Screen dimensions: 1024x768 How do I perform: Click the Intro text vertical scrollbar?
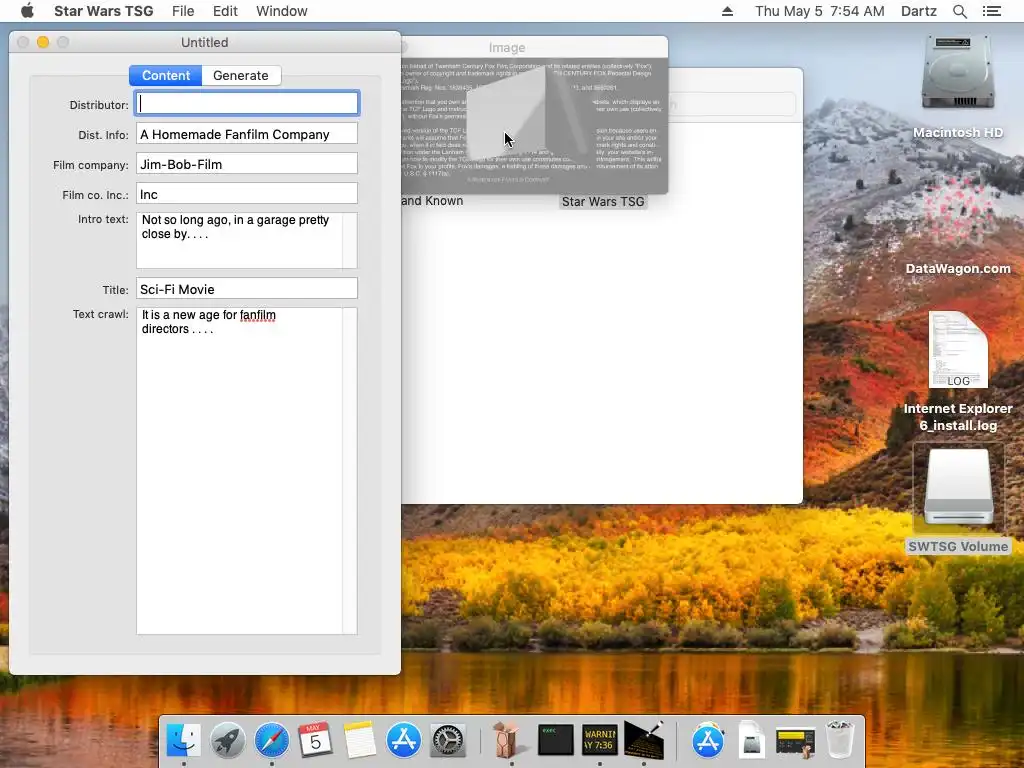[350, 240]
